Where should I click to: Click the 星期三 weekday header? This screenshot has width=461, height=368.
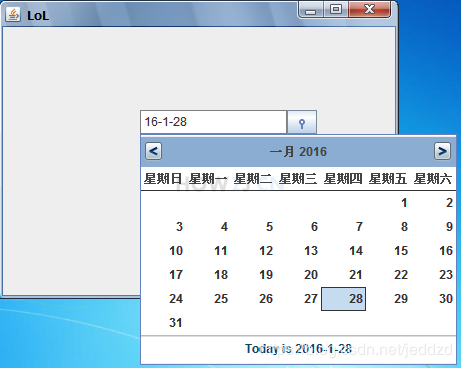click(298, 179)
